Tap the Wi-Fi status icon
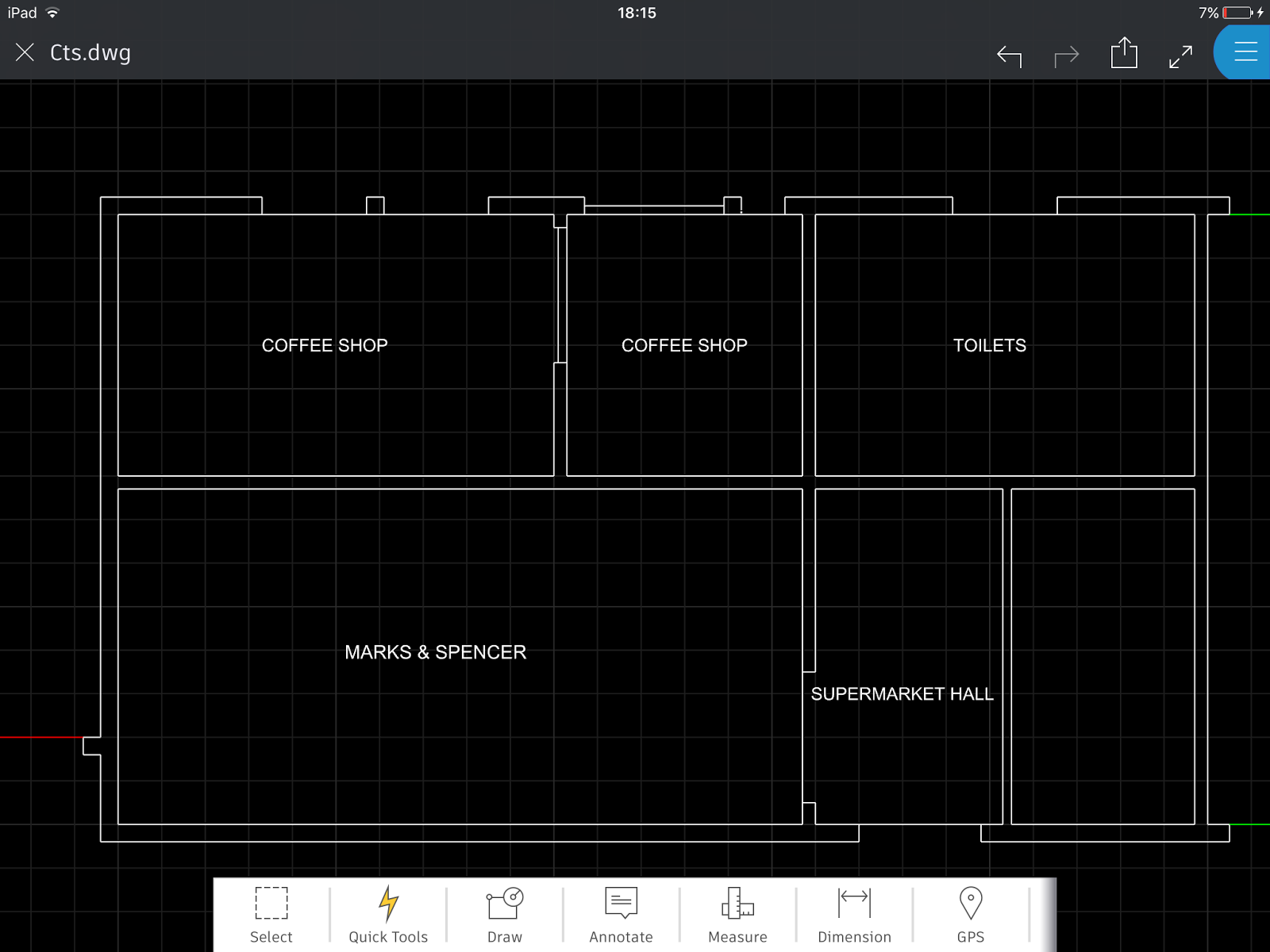Screen dimensions: 1270x952 52,13
